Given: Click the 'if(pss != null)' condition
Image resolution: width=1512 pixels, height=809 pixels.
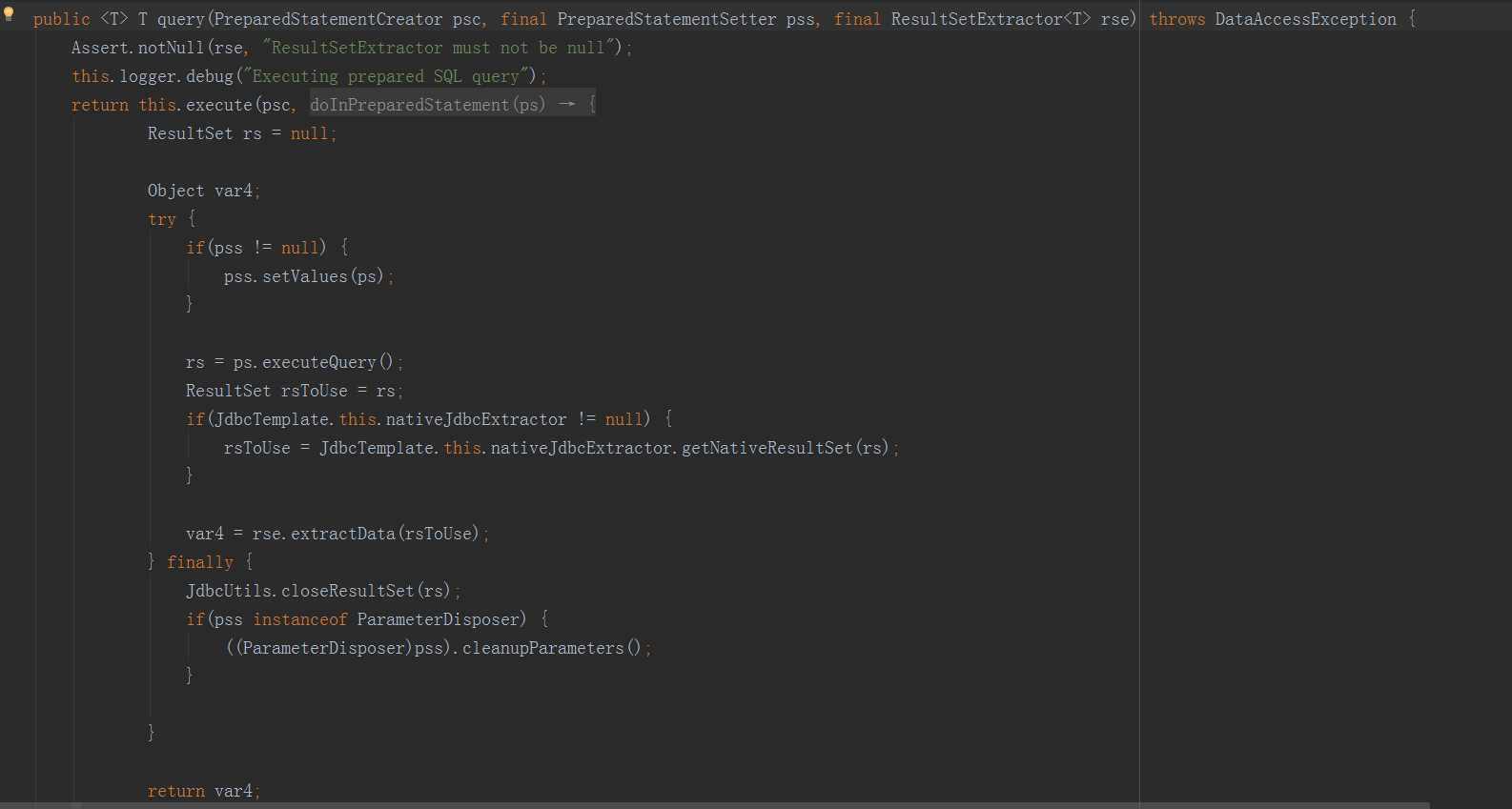Looking at the screenshot, I should point(256,248).
